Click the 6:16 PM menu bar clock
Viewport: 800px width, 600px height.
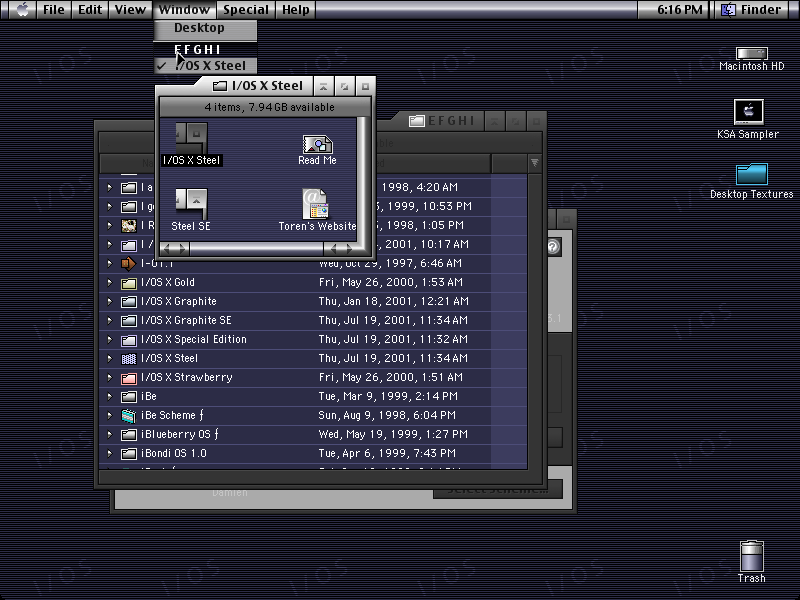coord(680,10)
